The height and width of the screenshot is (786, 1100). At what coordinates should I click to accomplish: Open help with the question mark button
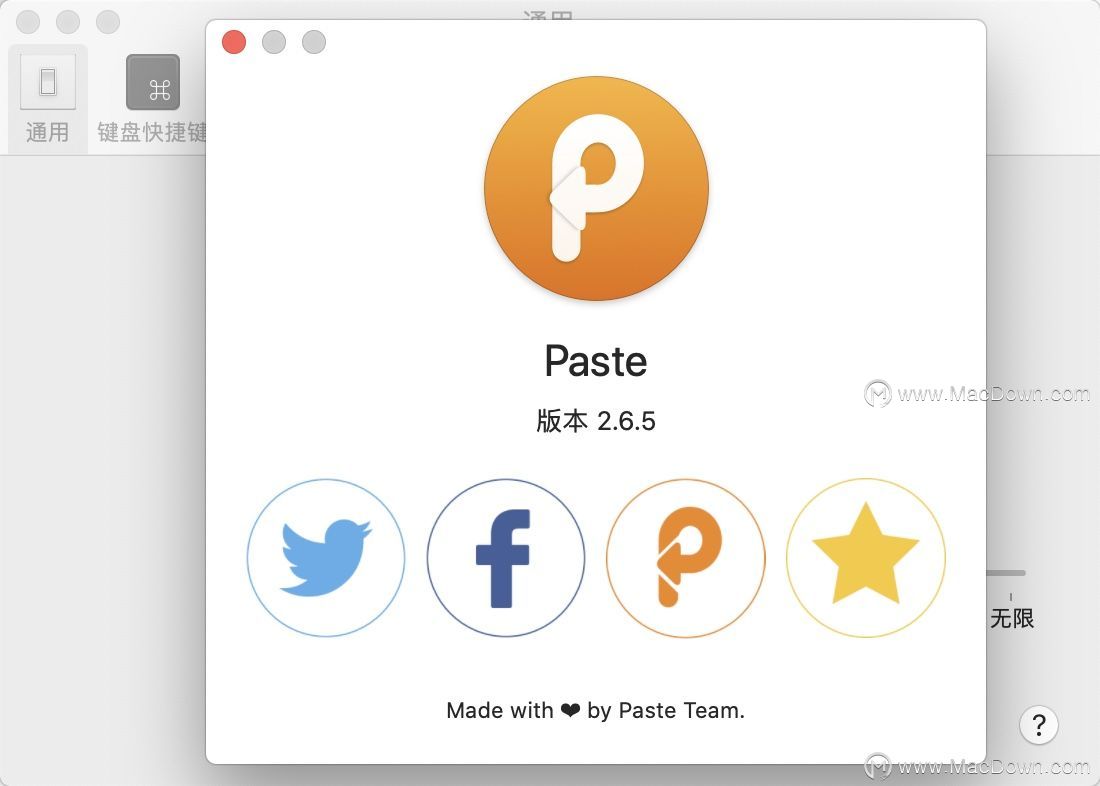[1039, 724]
